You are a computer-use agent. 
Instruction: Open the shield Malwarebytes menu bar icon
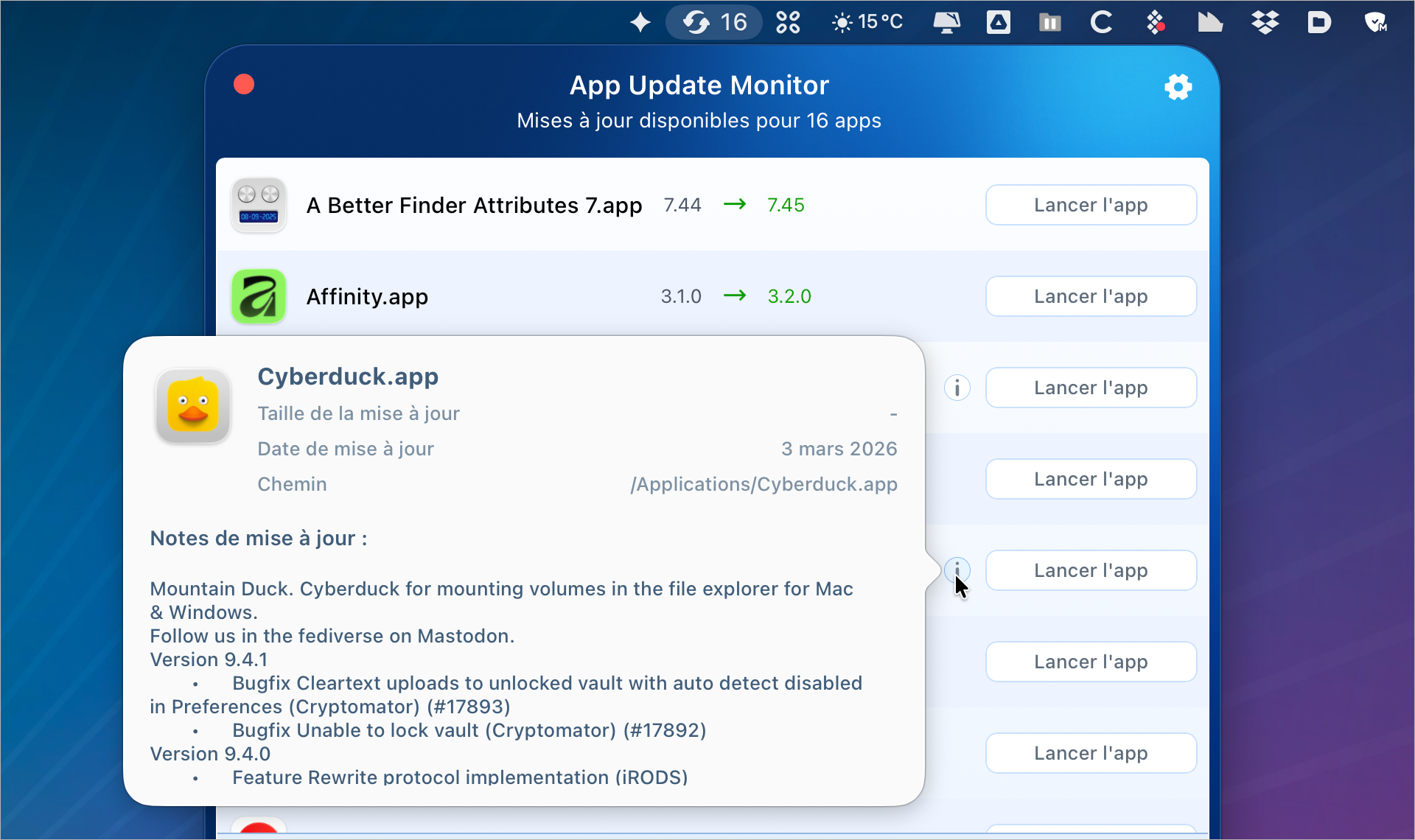pos(1375,23)
